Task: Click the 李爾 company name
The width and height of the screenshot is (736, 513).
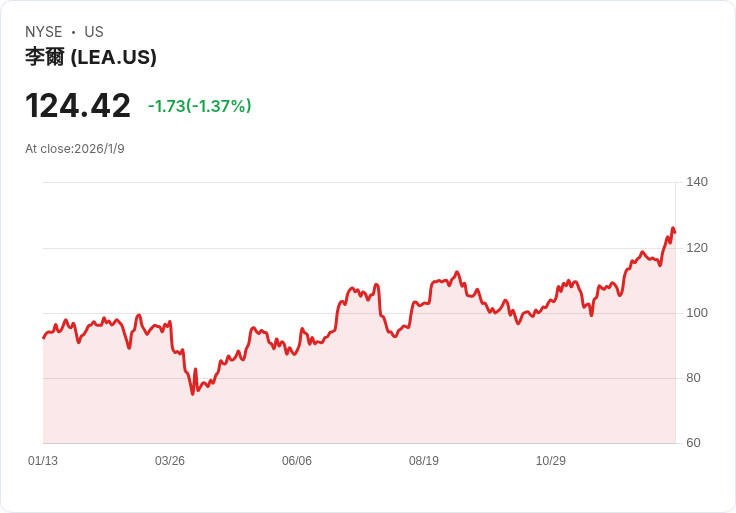Action: [x=45, y=58]
